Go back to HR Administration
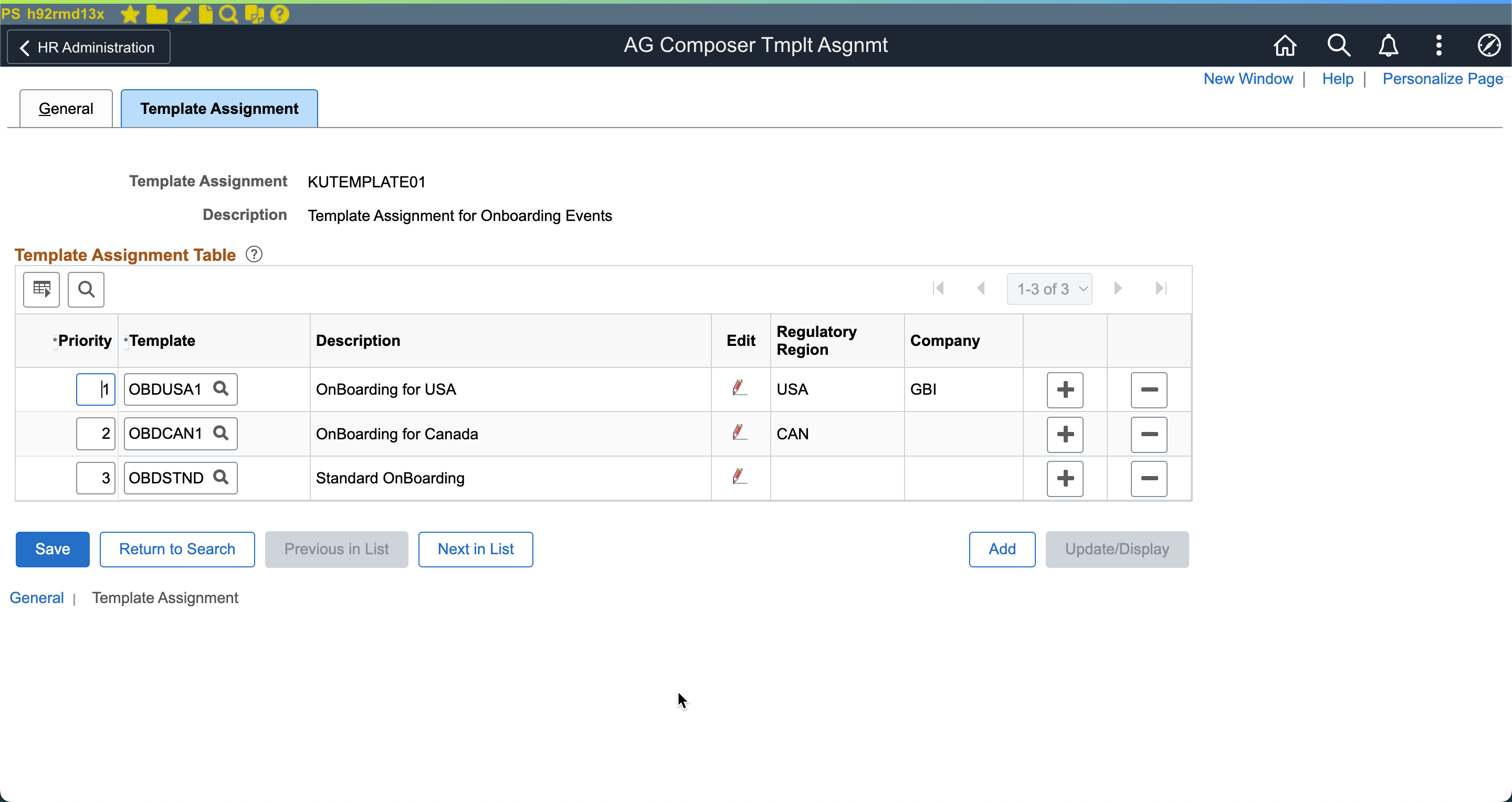 coord(88,47)
